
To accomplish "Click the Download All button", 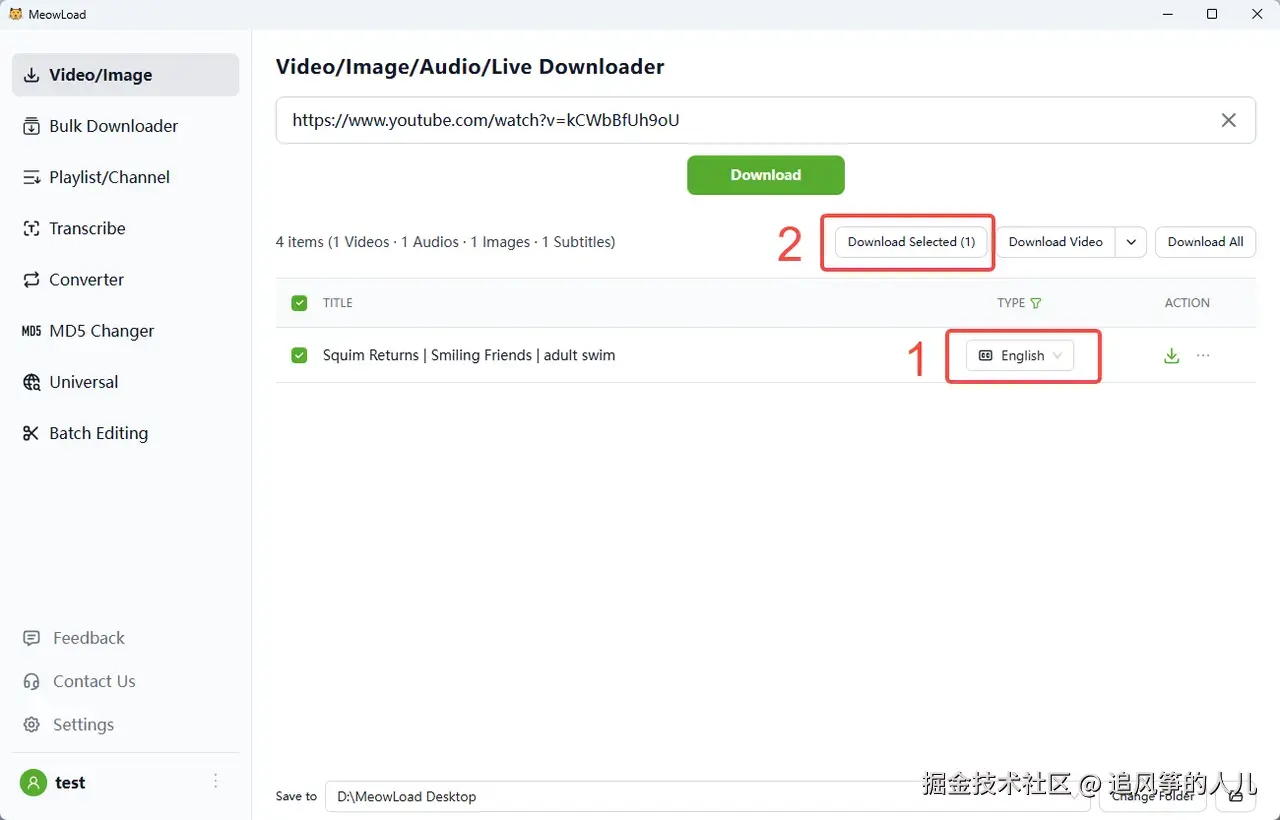I will point(1205,242).
